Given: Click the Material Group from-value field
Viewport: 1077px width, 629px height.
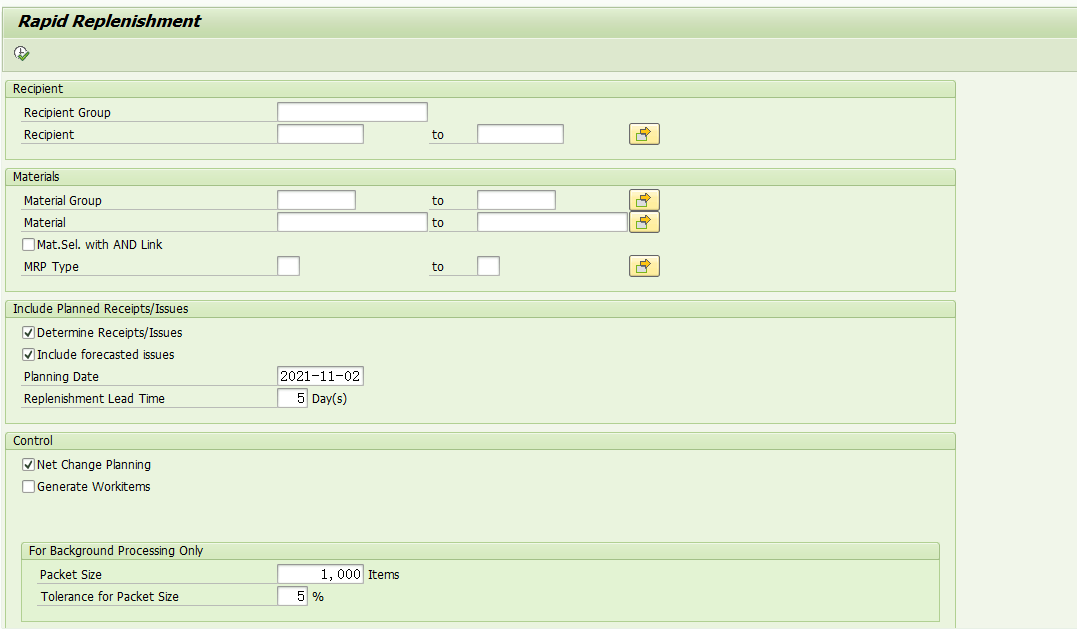Looking at the screenshot, I should coord(316,200).
